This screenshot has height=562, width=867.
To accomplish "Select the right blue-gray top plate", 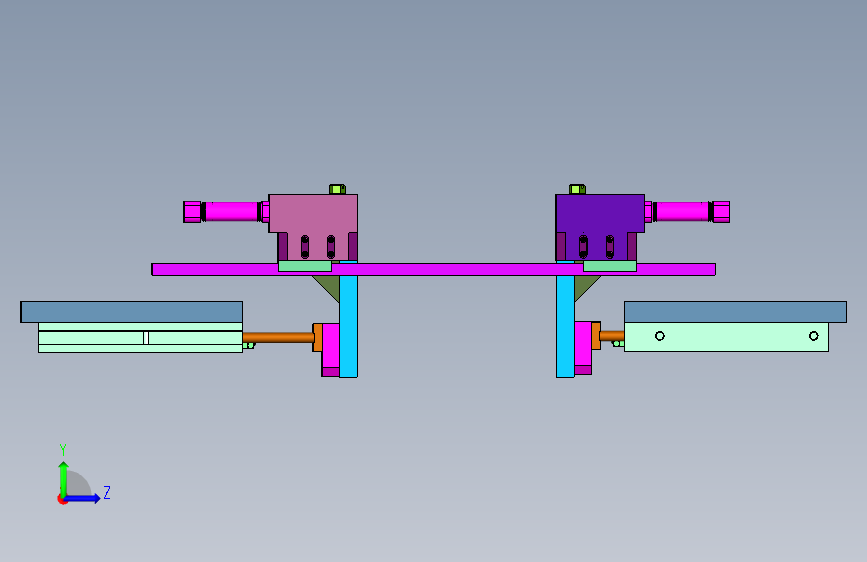I will 735,312.
